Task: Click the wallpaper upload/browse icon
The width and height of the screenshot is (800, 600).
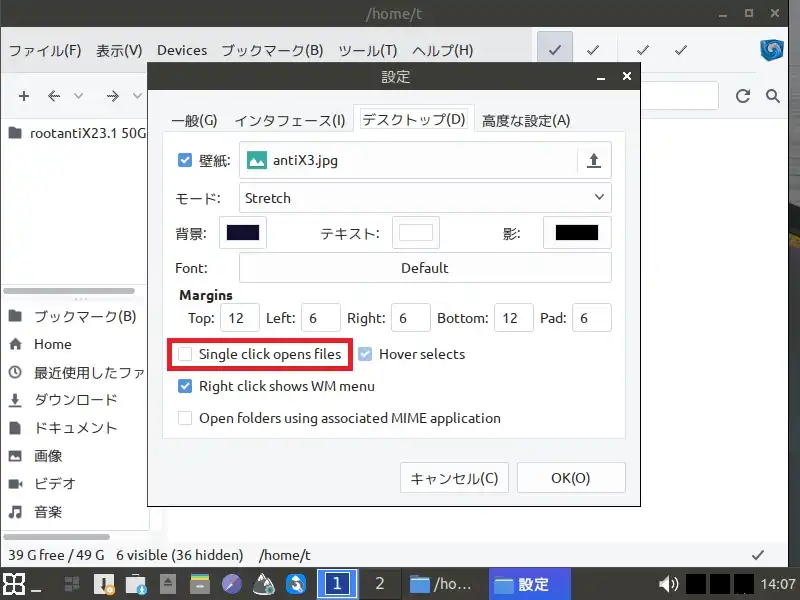Action: click(593, 160)
